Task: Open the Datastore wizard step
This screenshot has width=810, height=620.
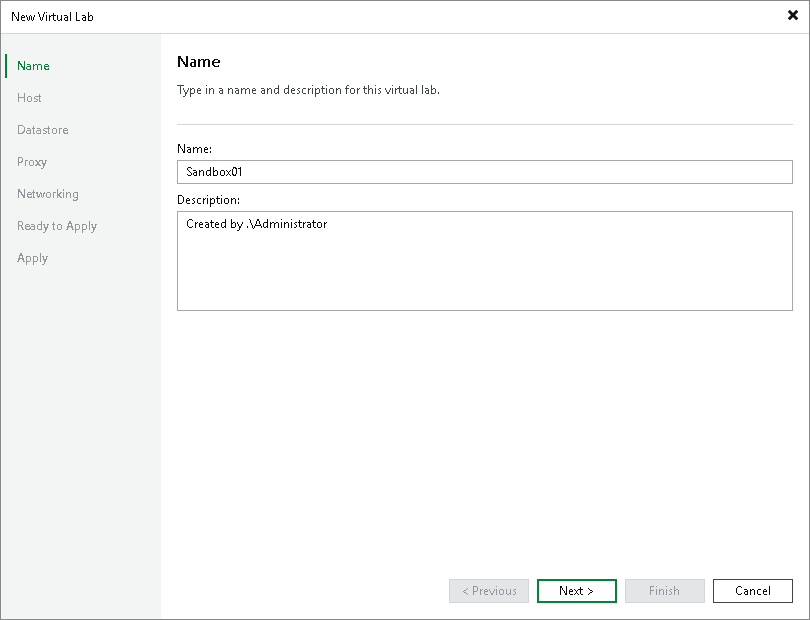Action: pyautogui.click(x=42, y=130)
